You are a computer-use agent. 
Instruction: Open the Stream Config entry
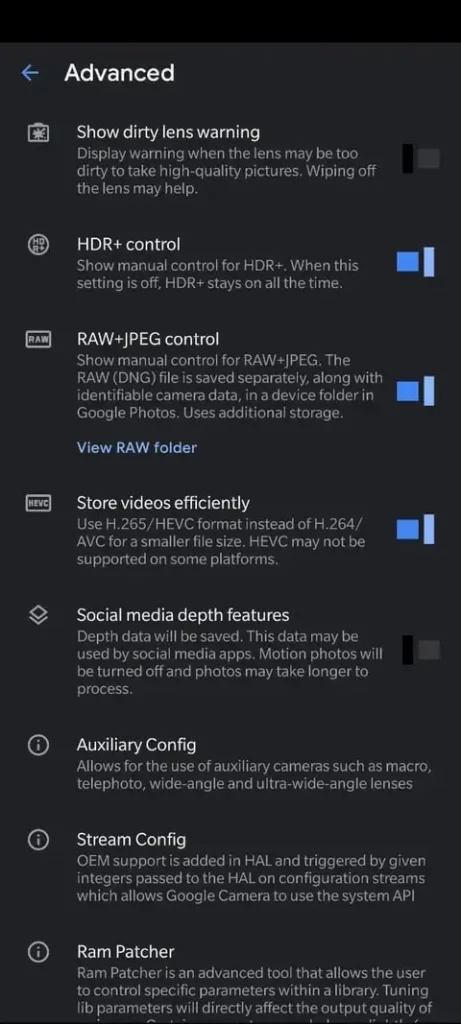230,867
